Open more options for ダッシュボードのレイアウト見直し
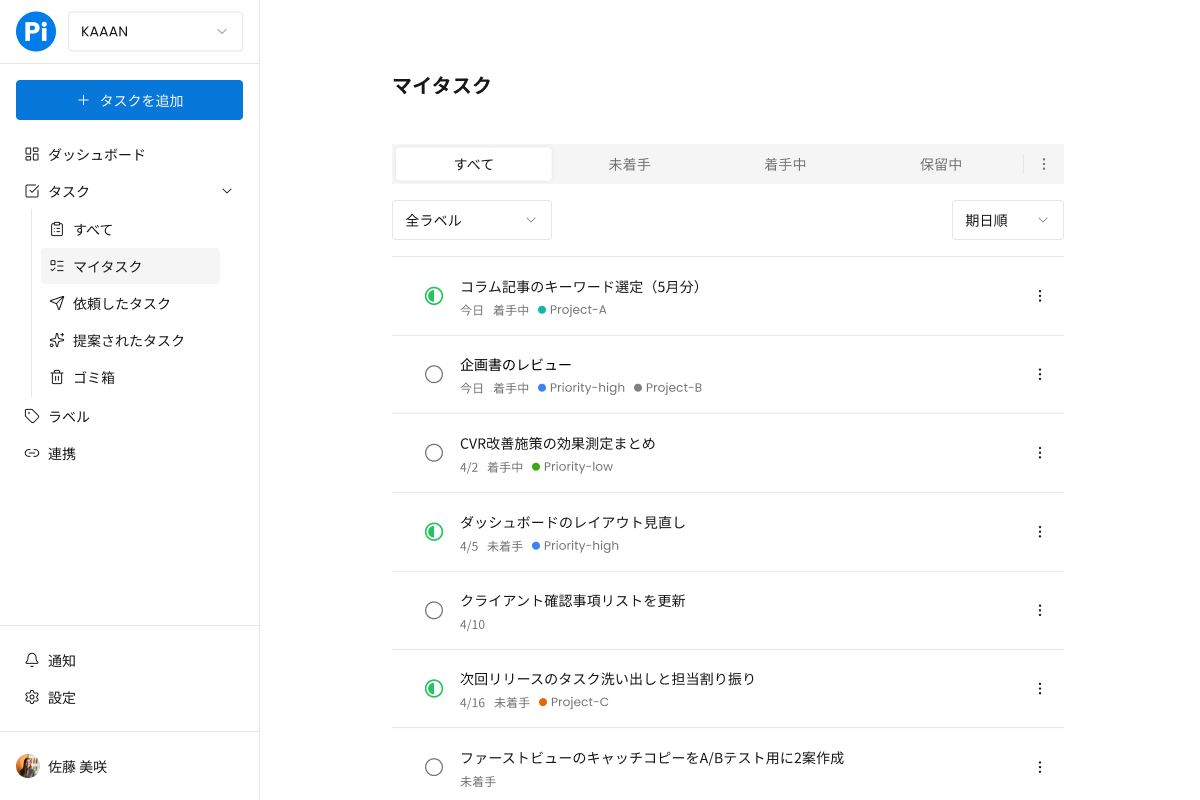1200x800 pixels. tap(1039, 532)
